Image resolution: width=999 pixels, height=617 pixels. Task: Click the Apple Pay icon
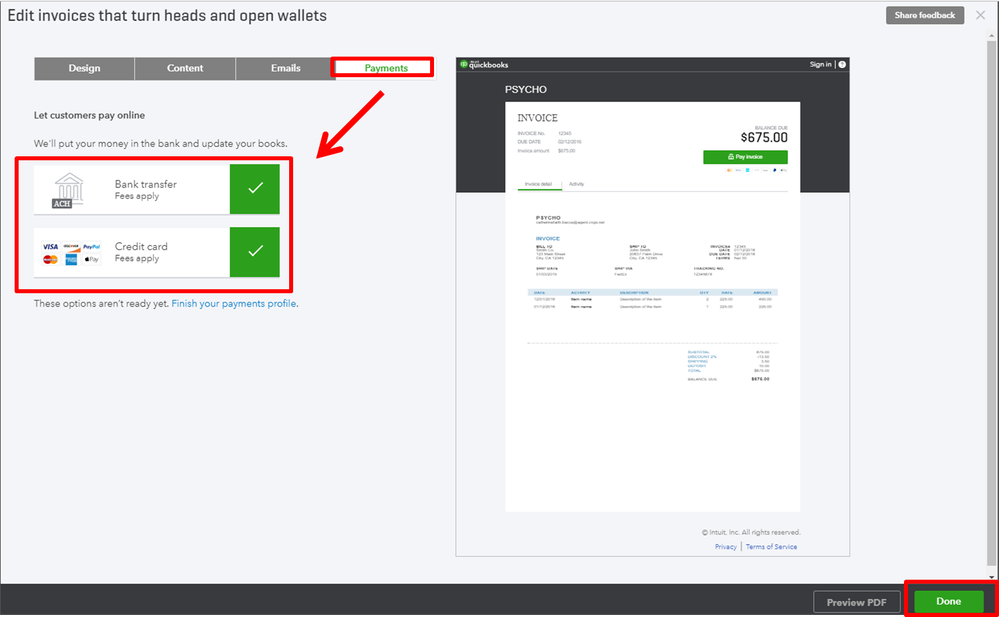(x=91, y=258)
